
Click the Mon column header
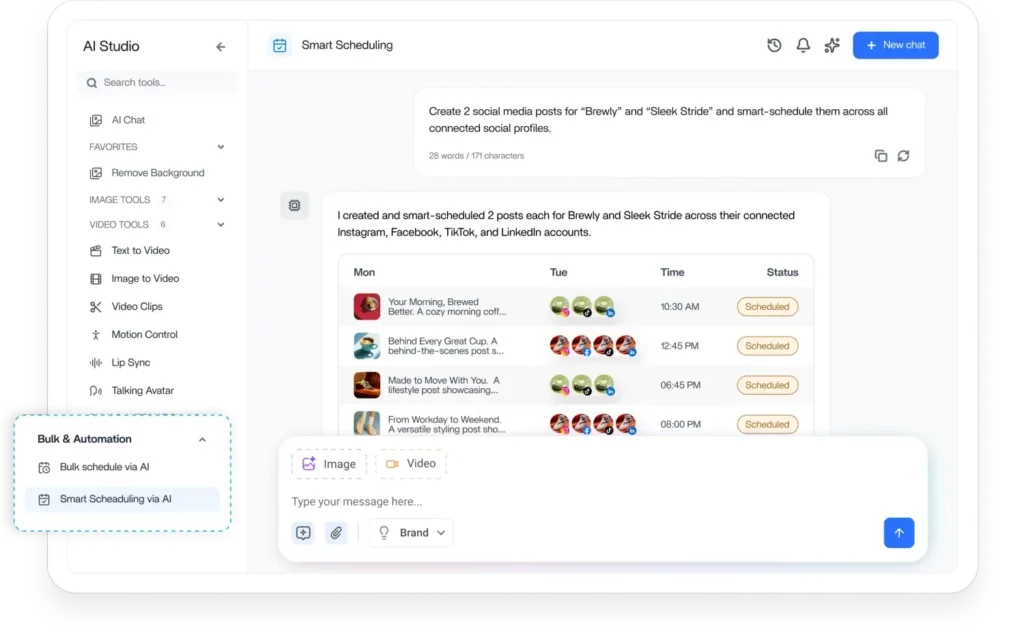point(364,272)
